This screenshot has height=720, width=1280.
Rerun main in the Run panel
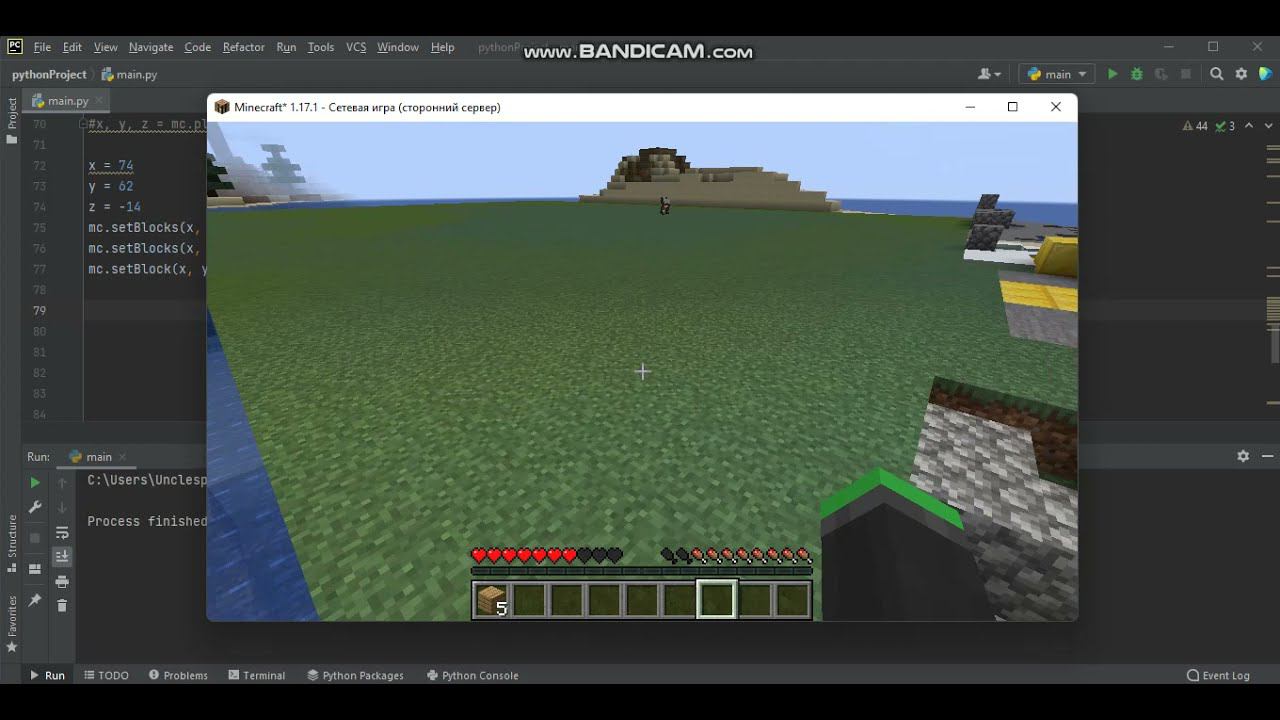[35, 483]
